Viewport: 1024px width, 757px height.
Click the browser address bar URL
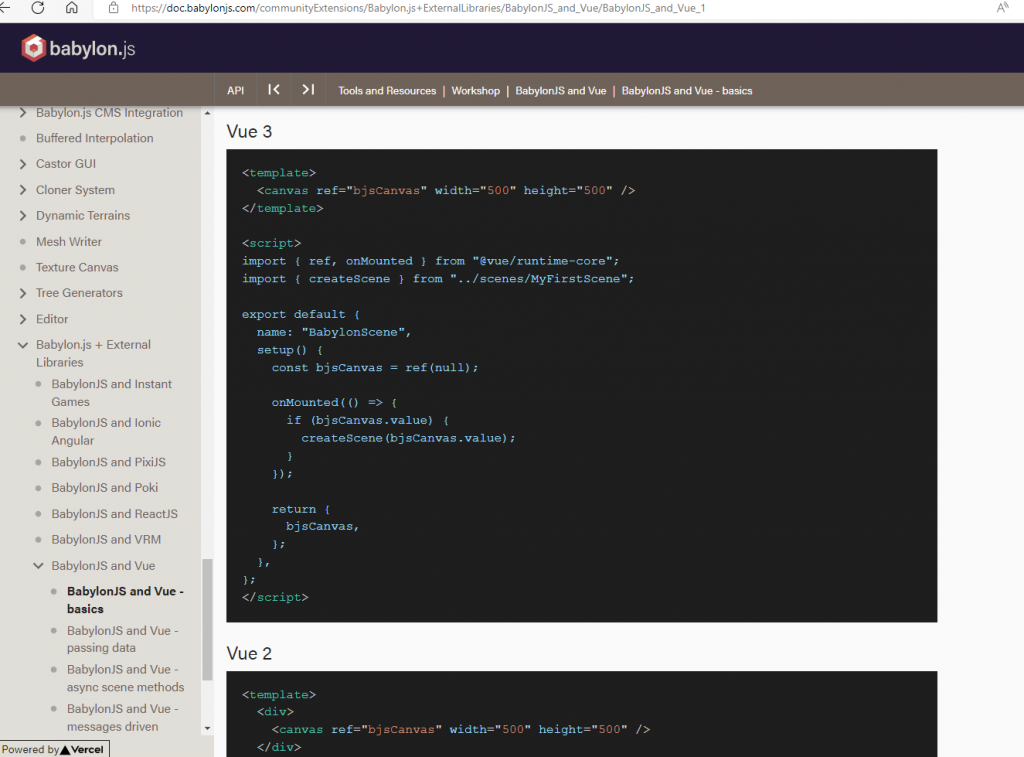coord(420,8)
